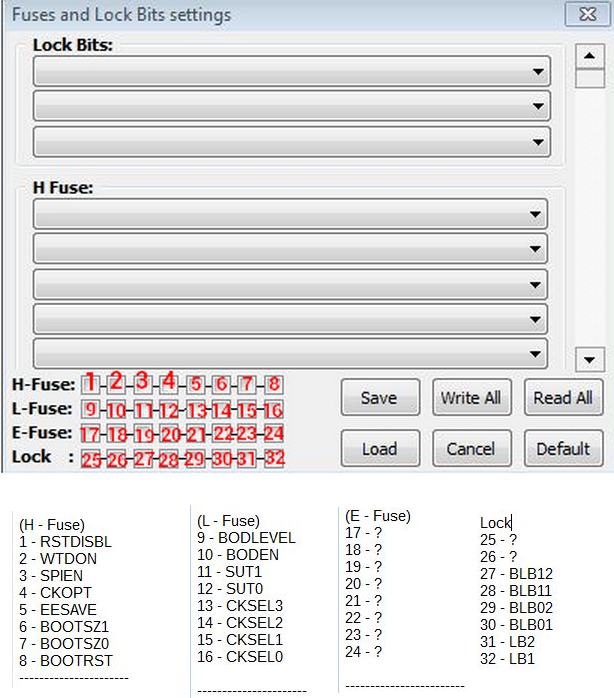Click the scrollbar down arrow
Image resolution: width=614 pixels, height=698 pixels.
click(590, 360)
